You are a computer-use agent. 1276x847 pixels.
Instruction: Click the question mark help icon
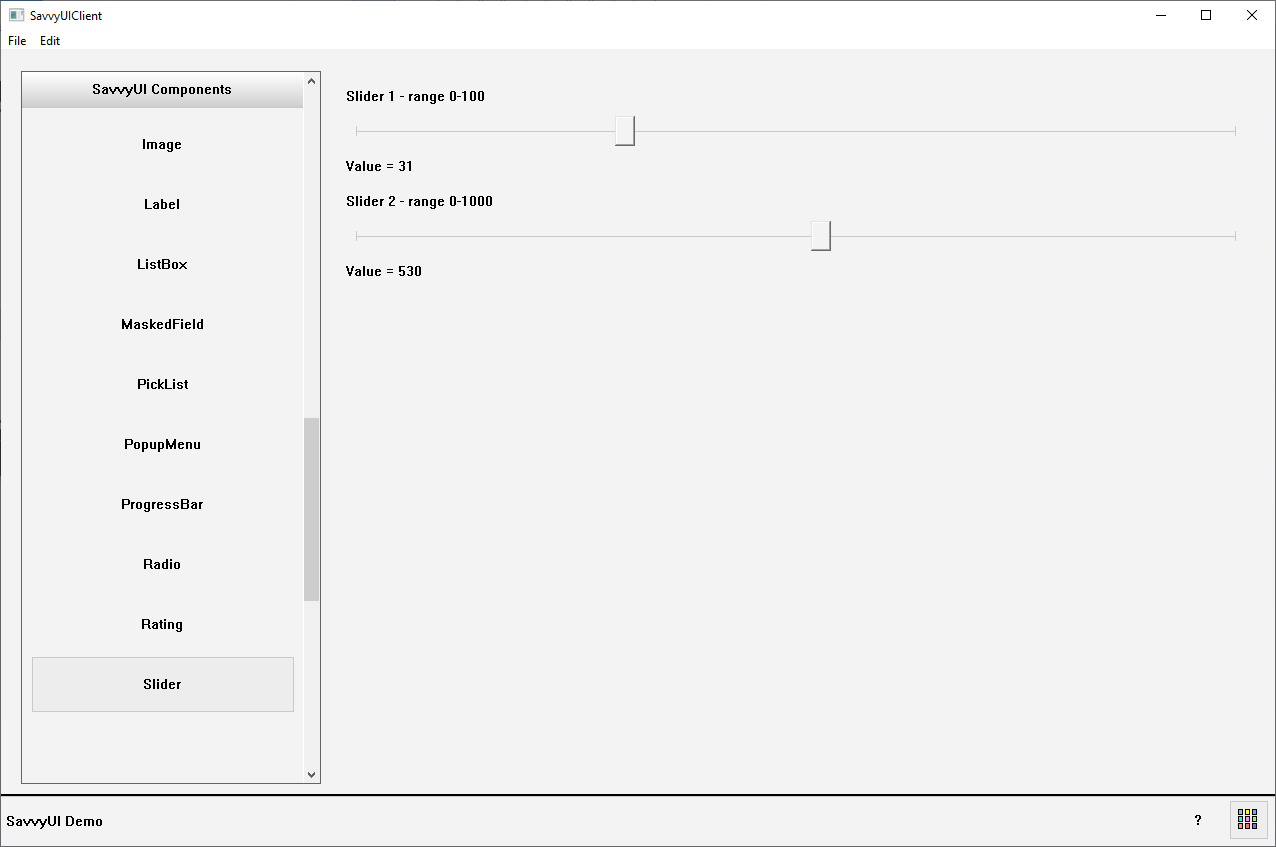click(x=1198, y=820)
